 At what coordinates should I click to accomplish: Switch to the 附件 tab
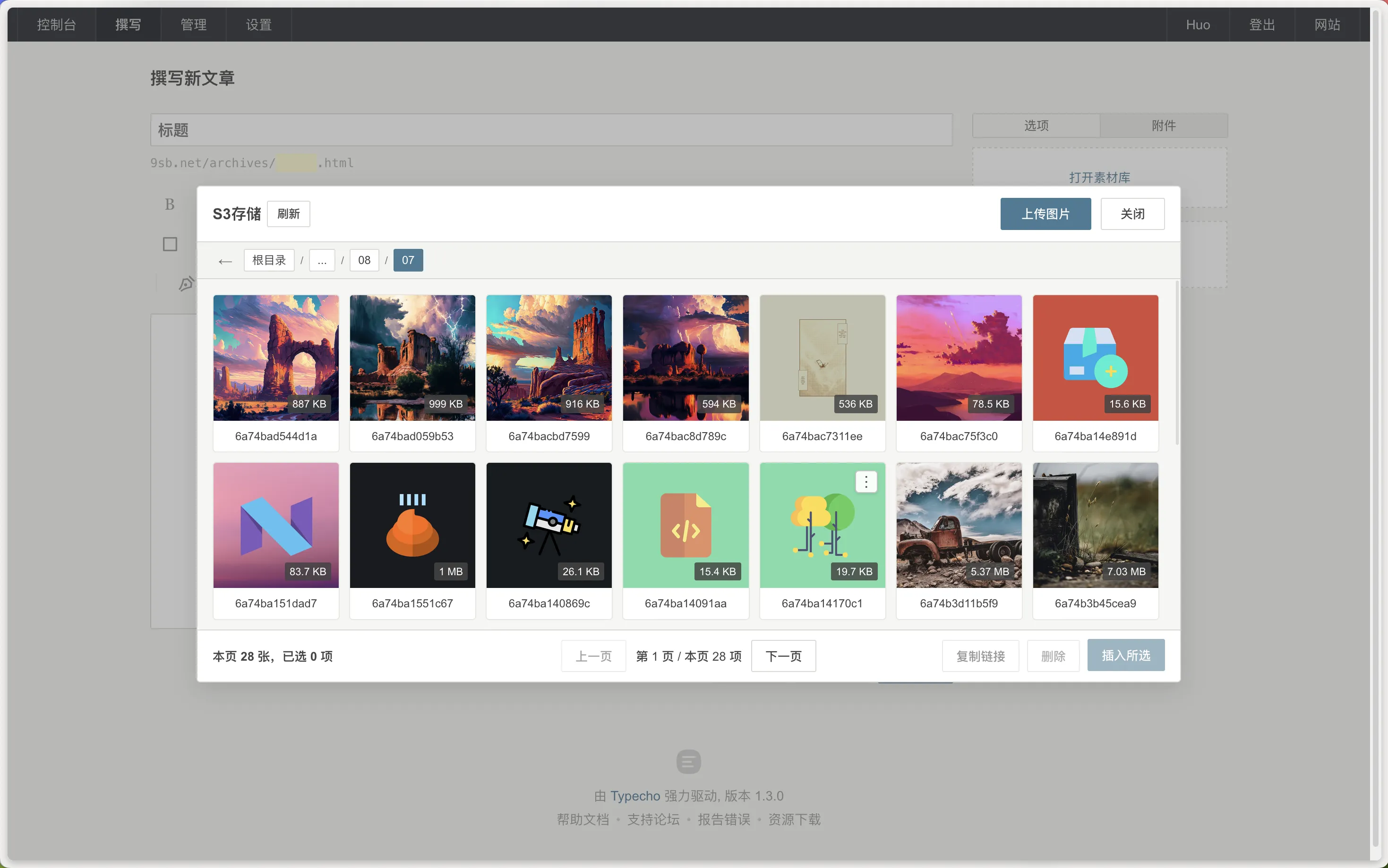(x=1164, y=125)
